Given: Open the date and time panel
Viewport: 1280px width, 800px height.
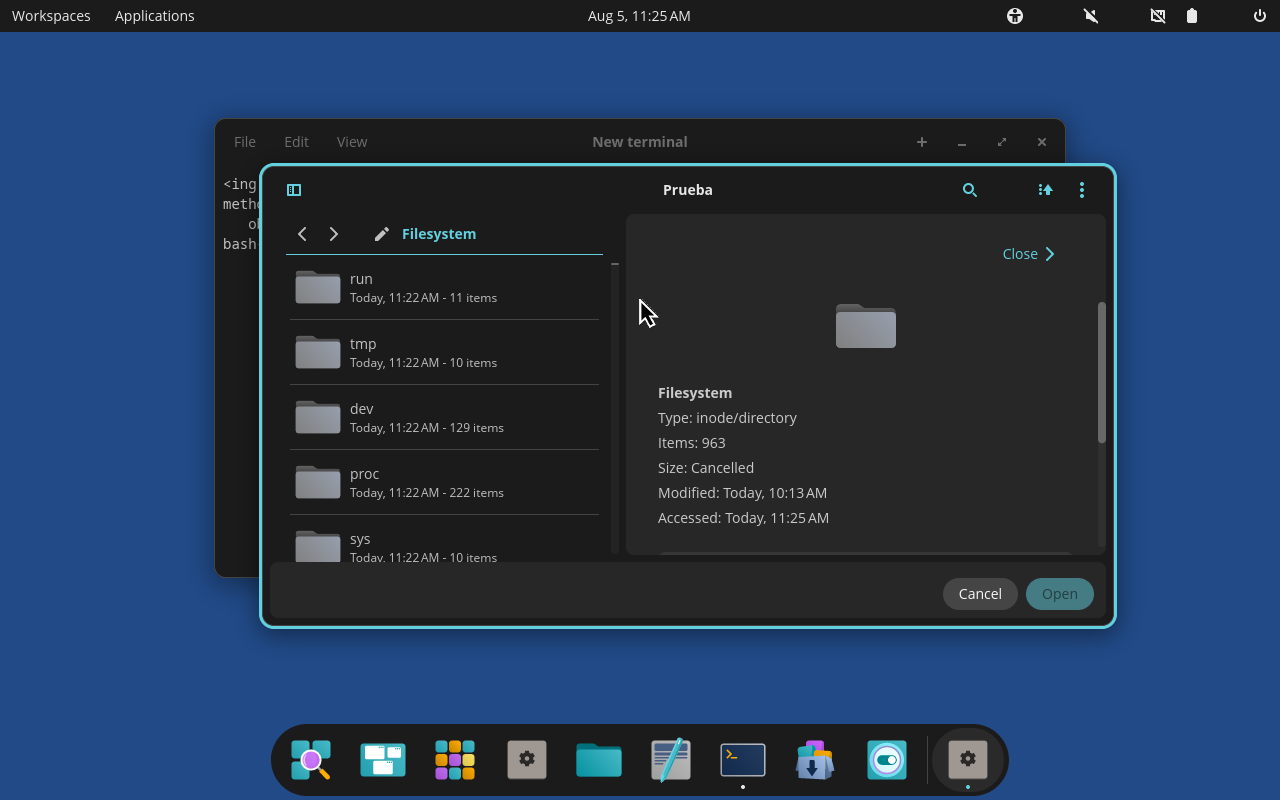Looking at the screenshot, I should 639,16.
